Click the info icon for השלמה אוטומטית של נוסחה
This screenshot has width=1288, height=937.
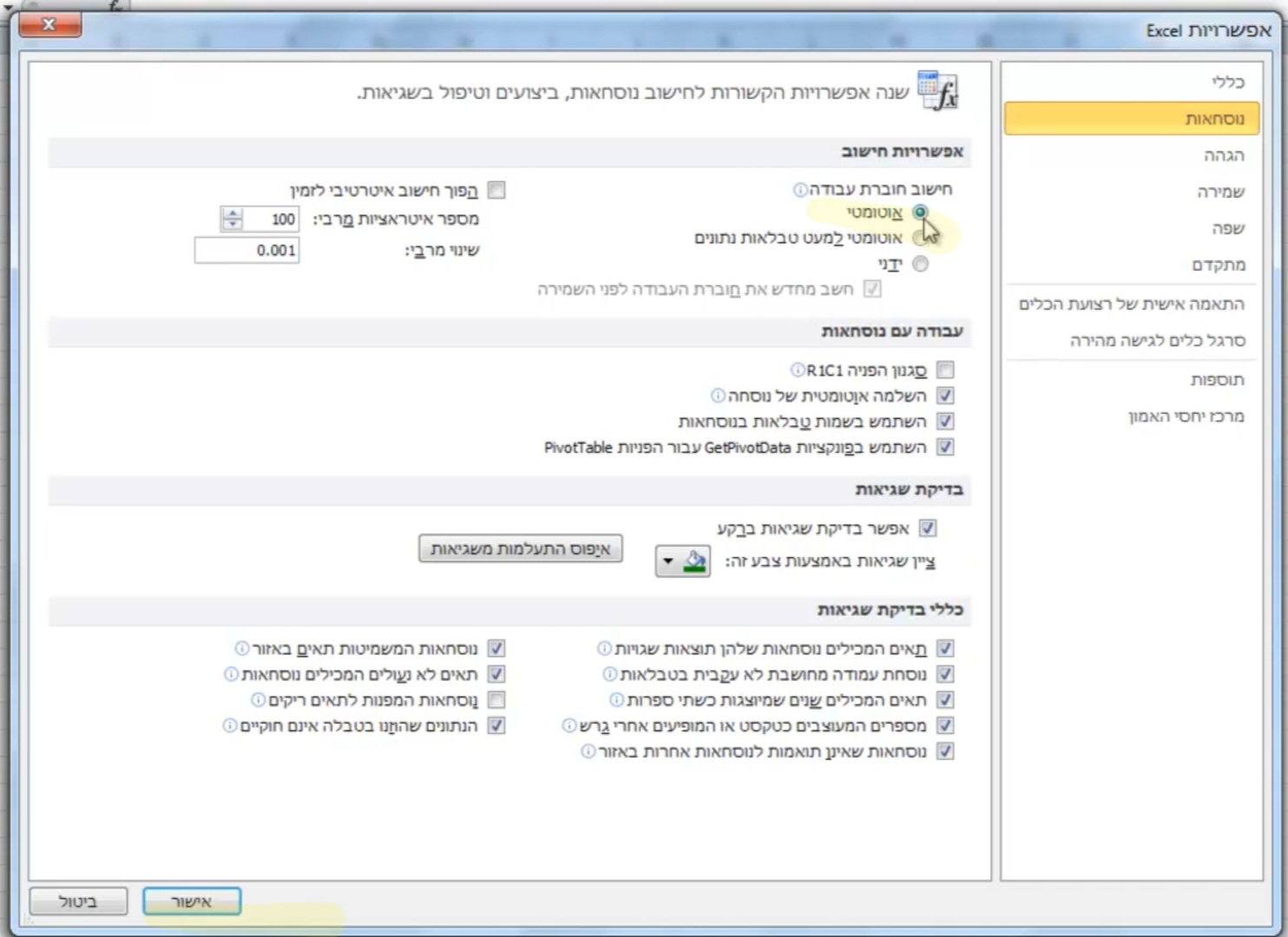point(717,396)
